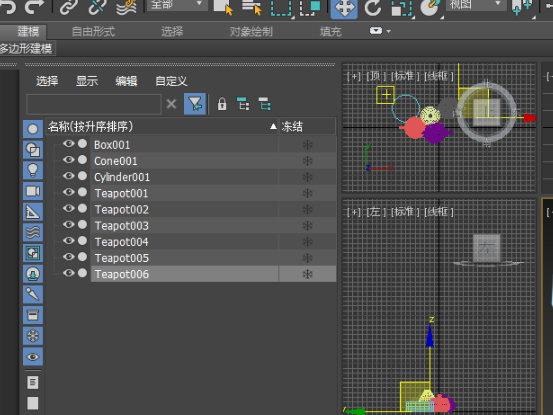Viewport: 553px width, 415px height.
Task: Open the 对象绘制 ribbon tab
Action: pos(251,32)
